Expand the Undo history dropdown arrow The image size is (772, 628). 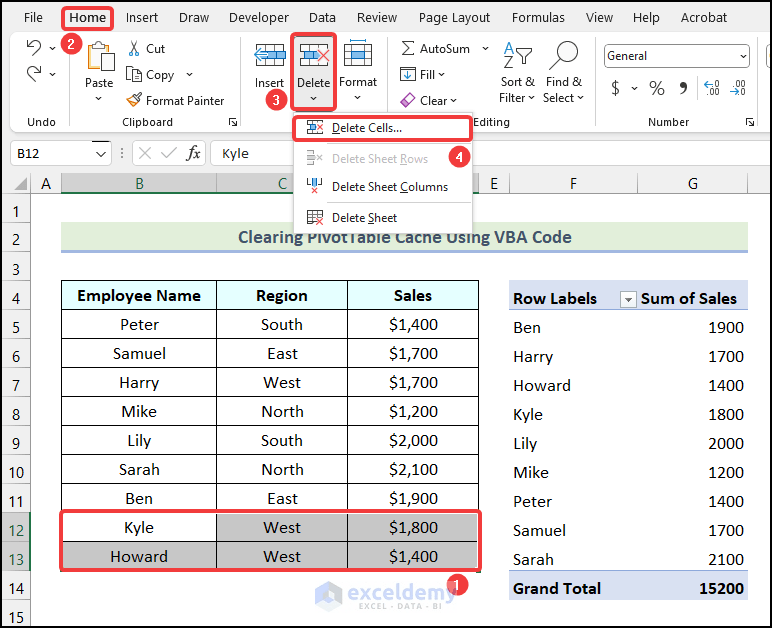tap(52, 48)
